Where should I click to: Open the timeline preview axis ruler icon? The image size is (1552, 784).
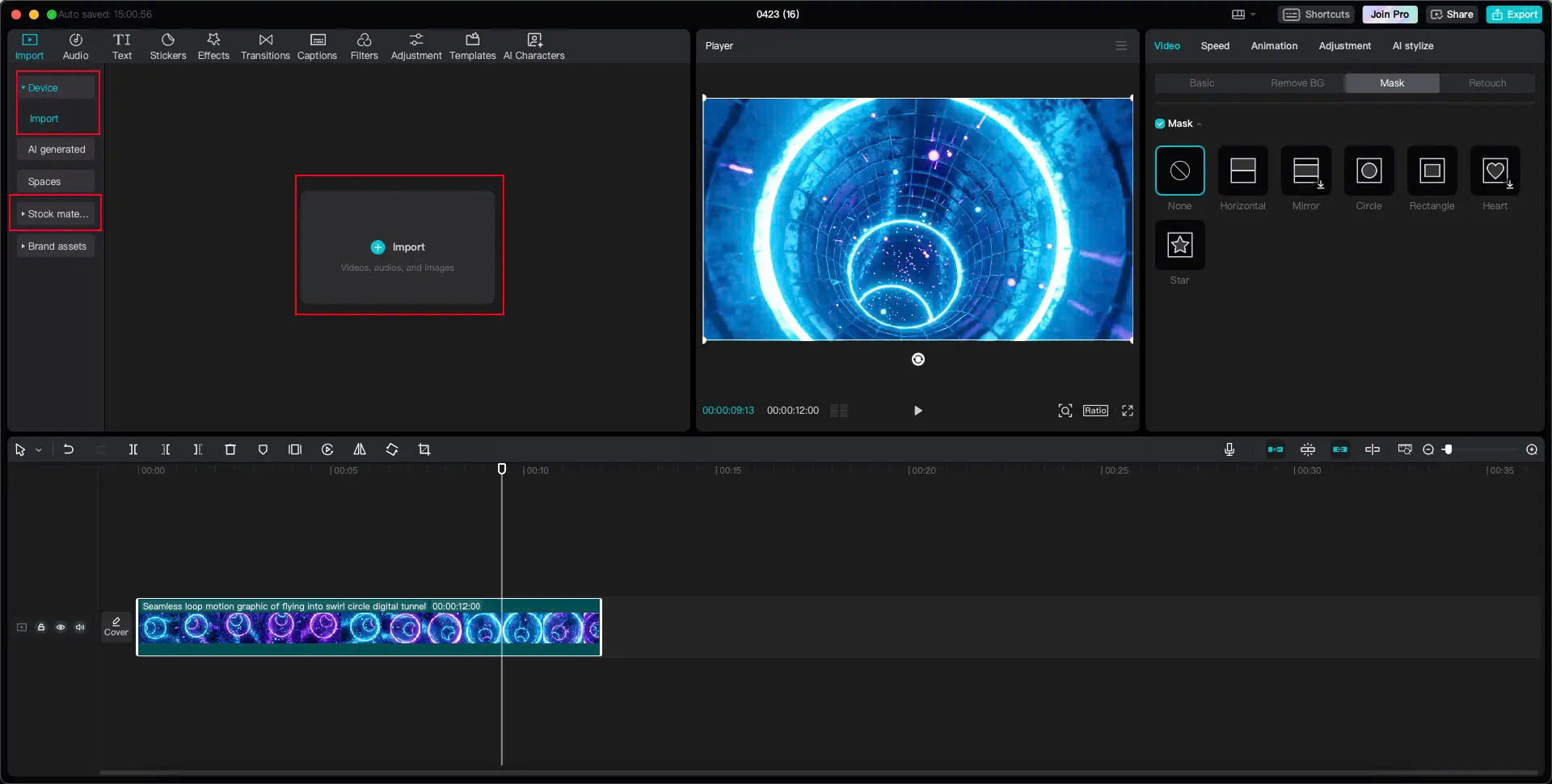point(1405,449)
